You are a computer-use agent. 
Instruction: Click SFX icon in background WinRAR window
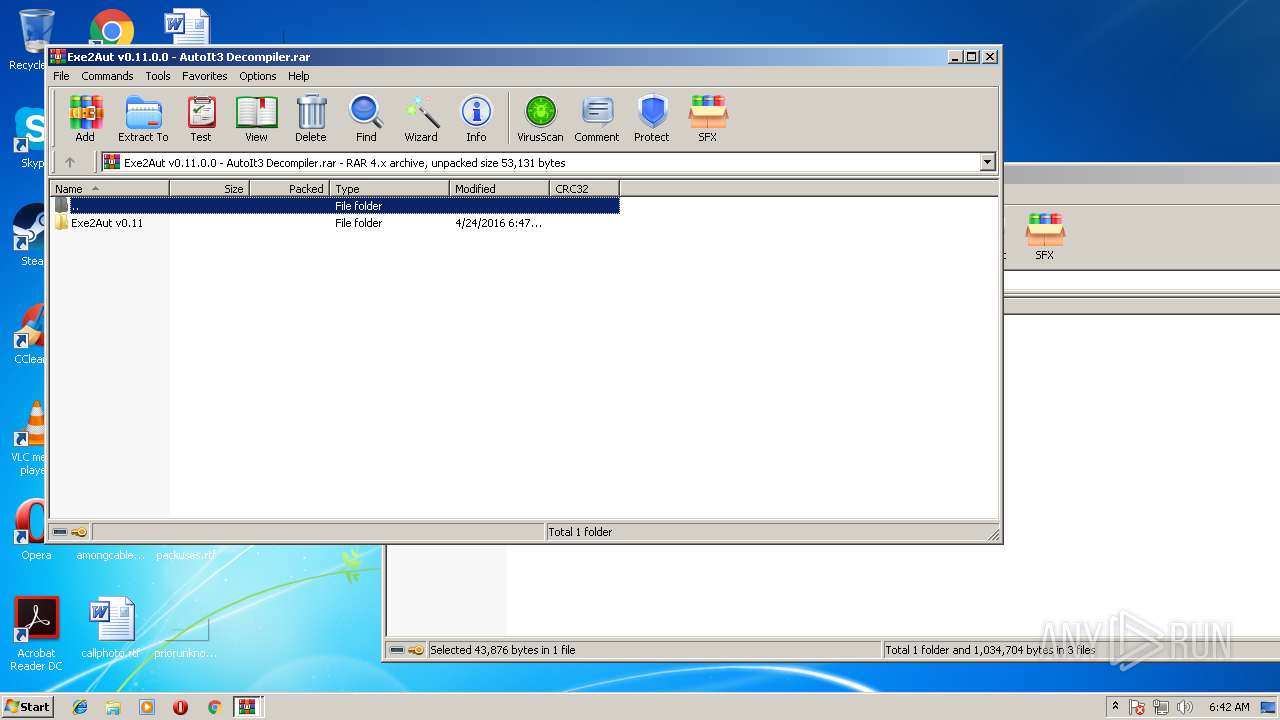click(x=1044, y=237)
